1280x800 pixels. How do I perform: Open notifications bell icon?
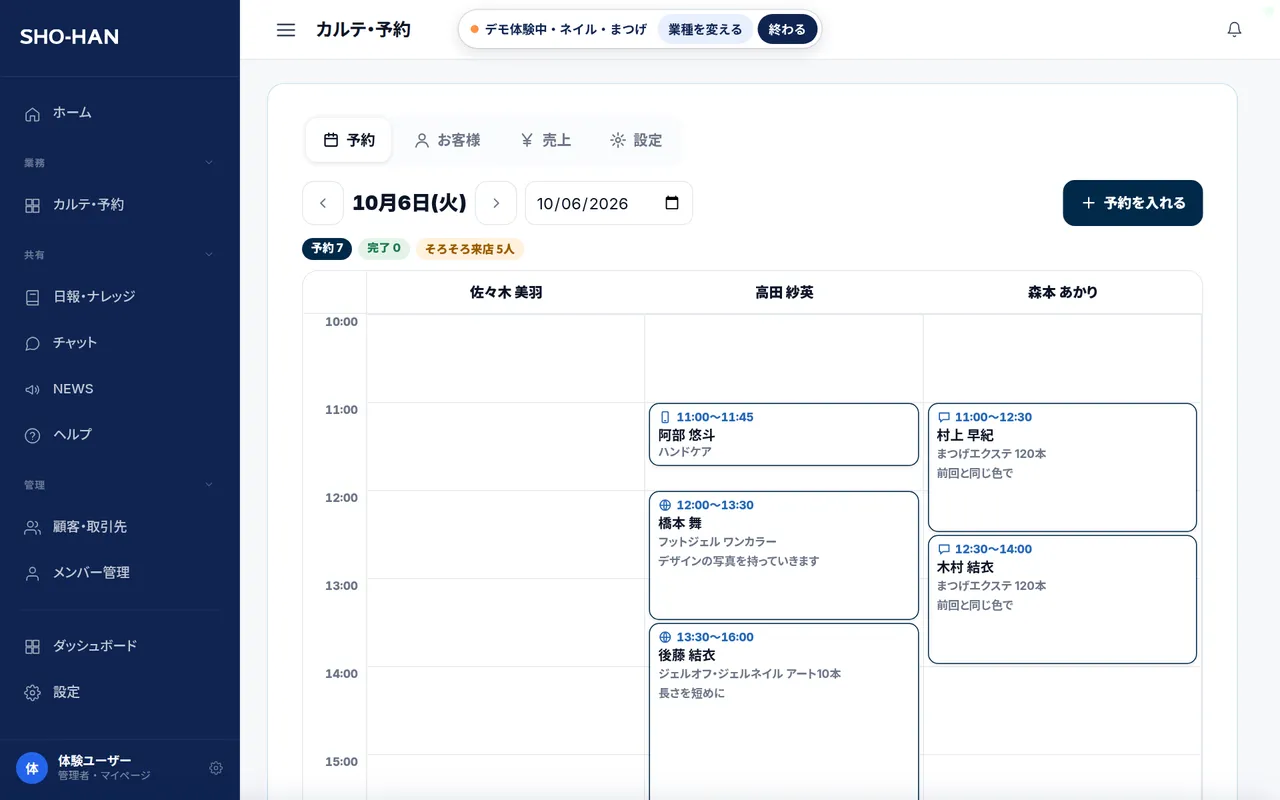pos(1234,30)
